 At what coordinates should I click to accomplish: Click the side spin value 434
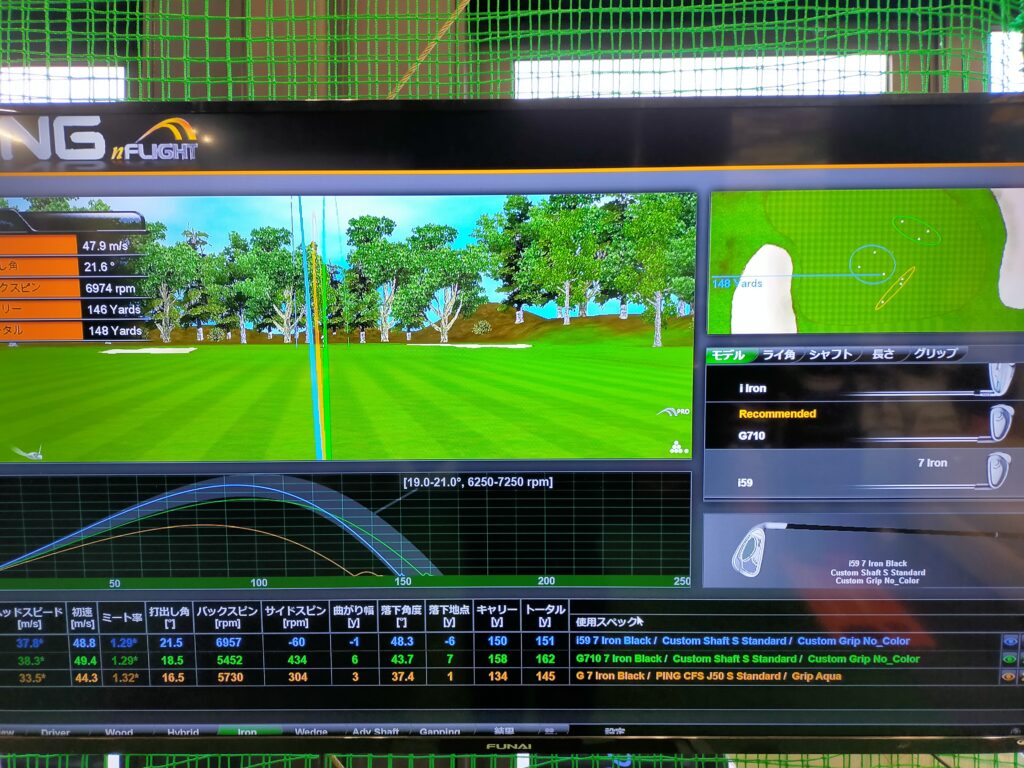click(296, 660)
